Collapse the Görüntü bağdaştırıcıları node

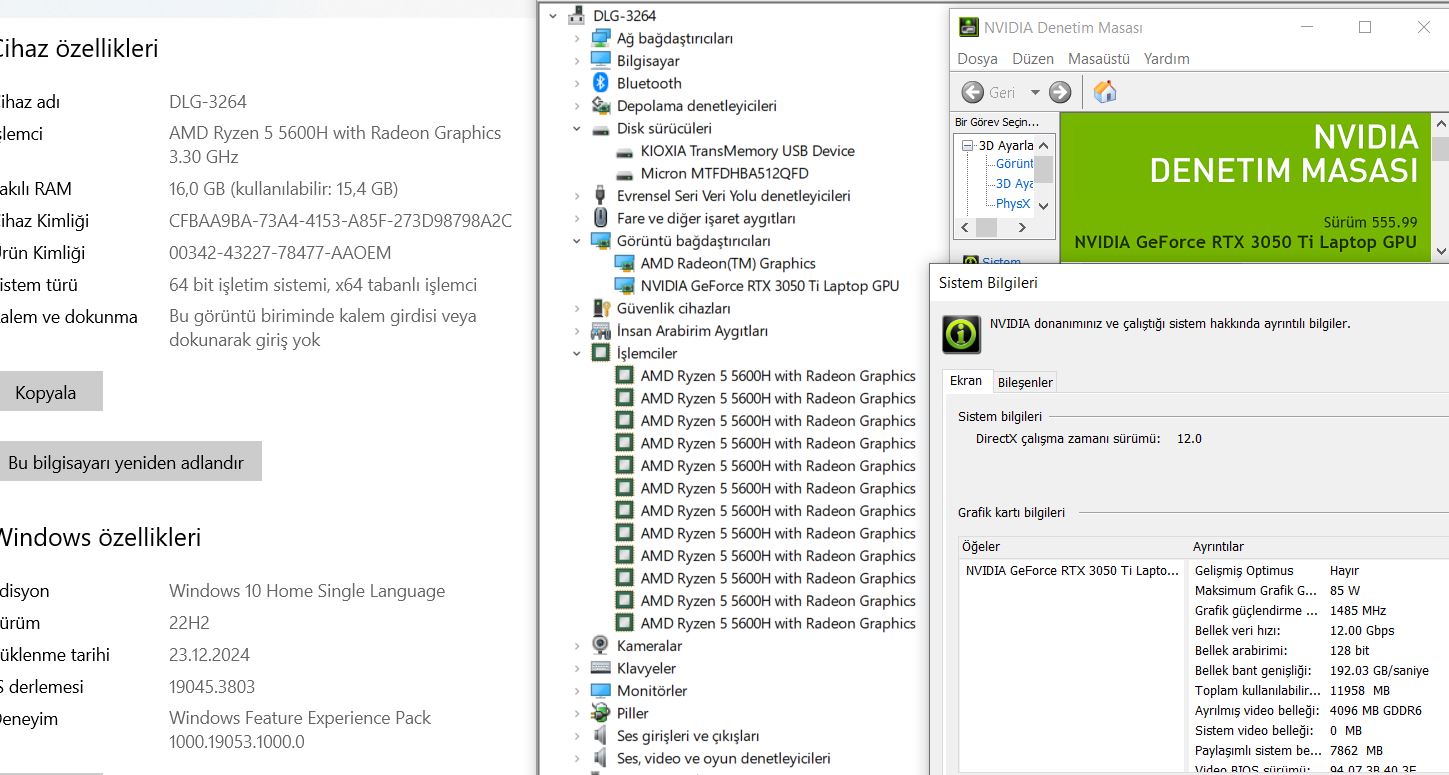tap(577, 241)
